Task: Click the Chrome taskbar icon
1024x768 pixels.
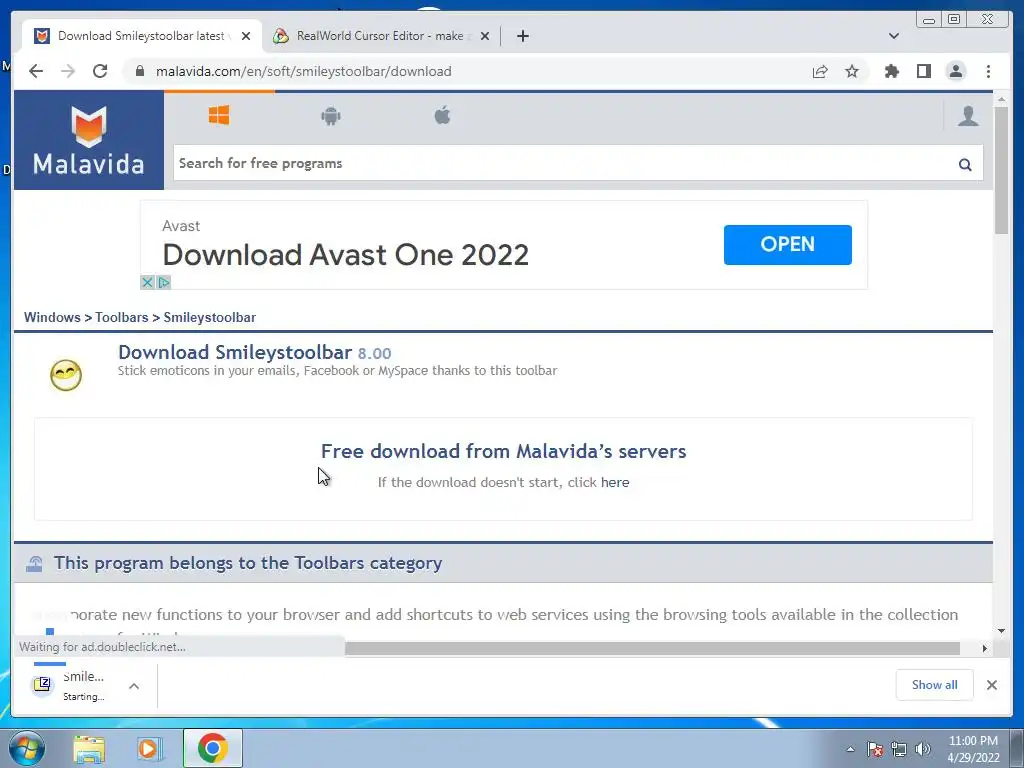Action: point(213,748)
